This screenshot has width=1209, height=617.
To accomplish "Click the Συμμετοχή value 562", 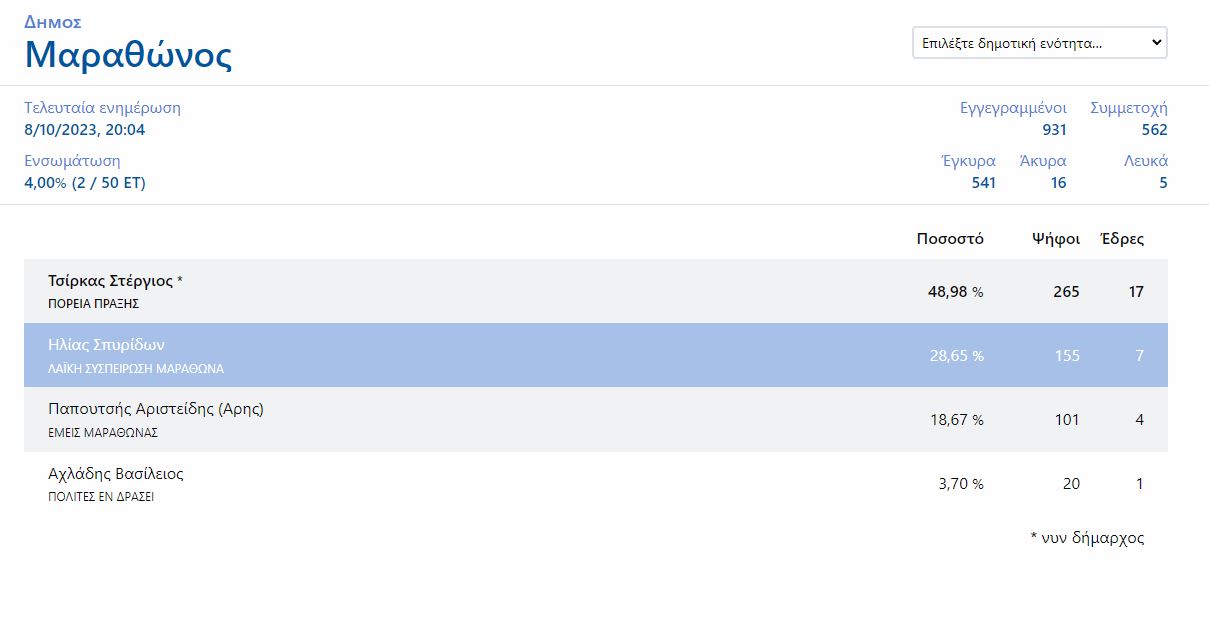I will (x=1154, y=130).
